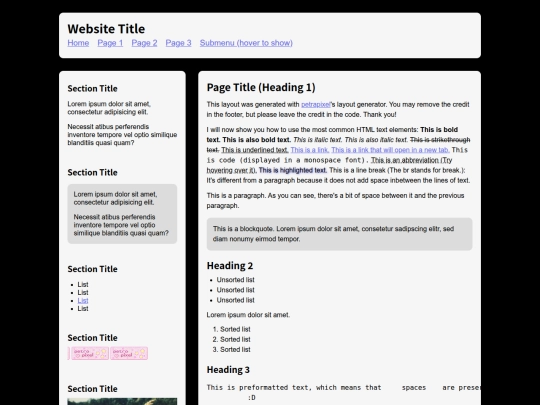540x405 pixels.
Task: Click the sidebar photo thumbnail at bottom
Action: coord(122,402)
